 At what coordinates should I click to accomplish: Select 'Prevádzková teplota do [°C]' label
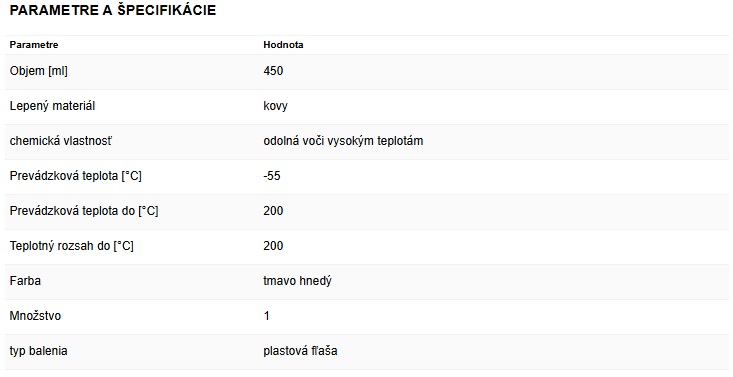84,211
